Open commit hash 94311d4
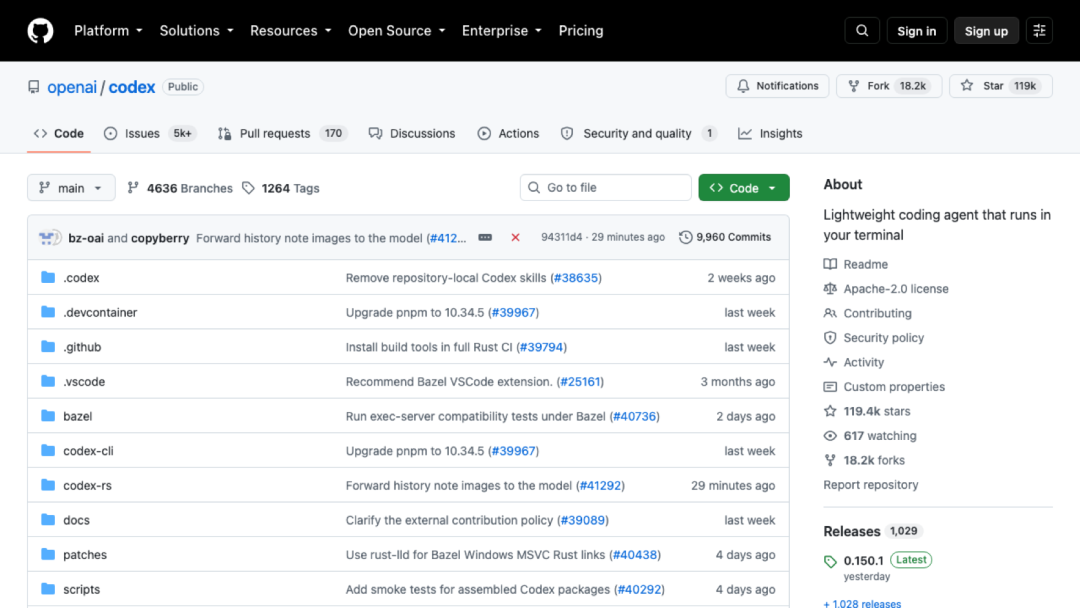 pos(561,237)
